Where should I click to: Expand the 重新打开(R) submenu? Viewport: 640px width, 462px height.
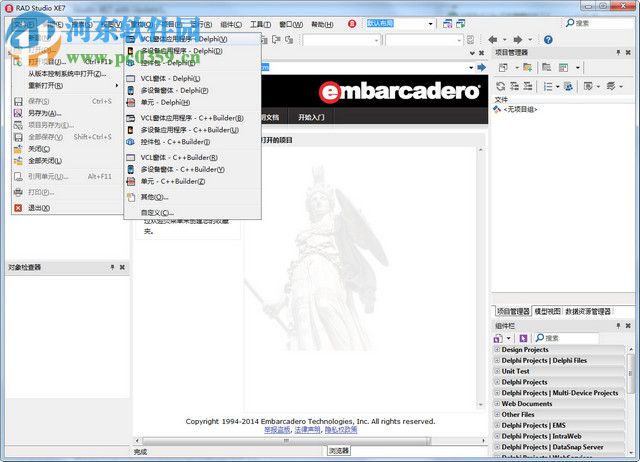click(x=67, y=86)
